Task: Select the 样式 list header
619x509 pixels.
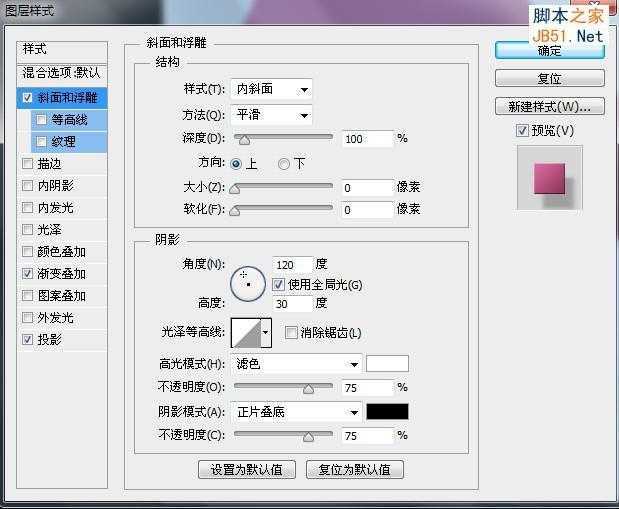Action: point(62,51)
